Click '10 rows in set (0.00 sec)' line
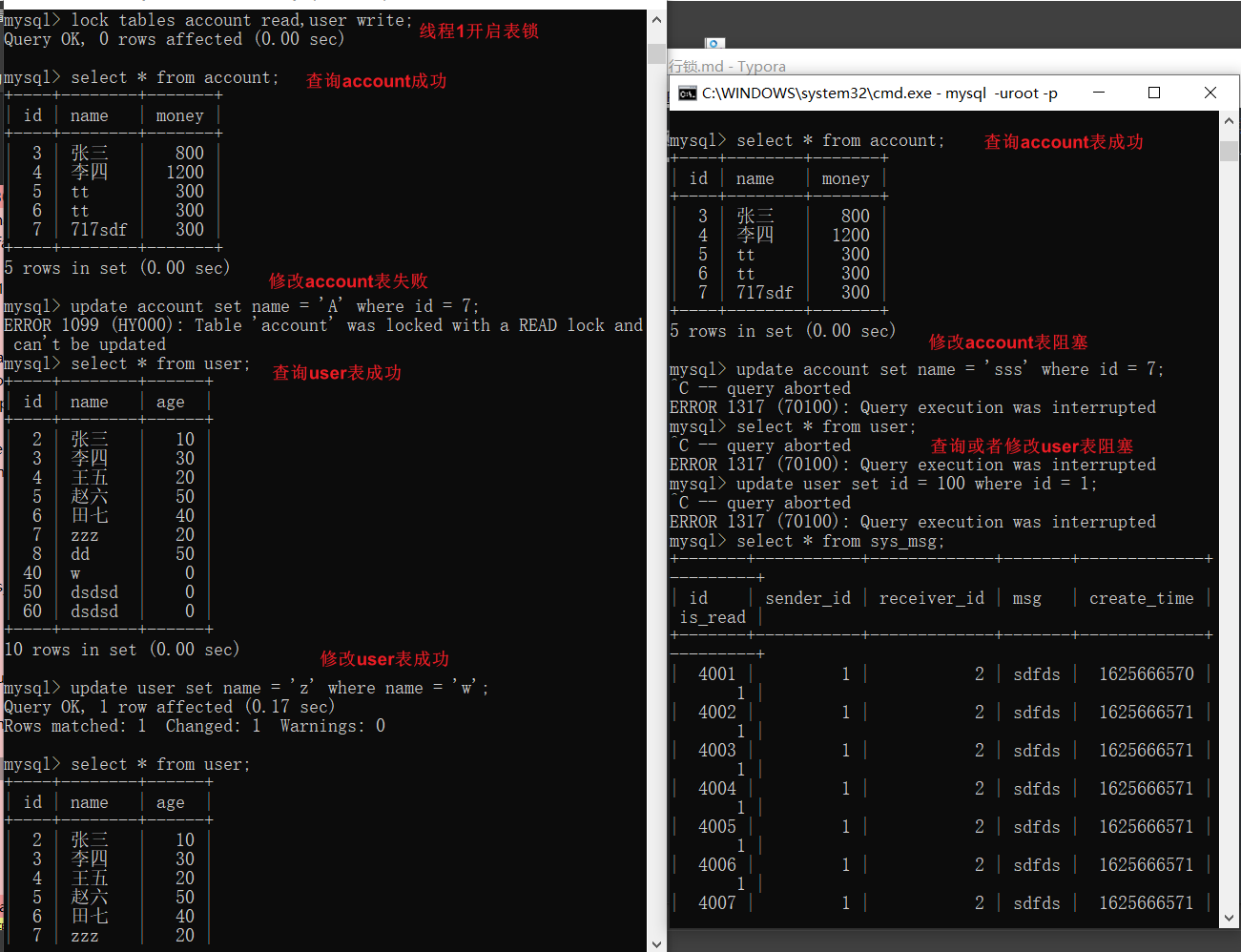The image size is (1241, 952). [122, 650]
